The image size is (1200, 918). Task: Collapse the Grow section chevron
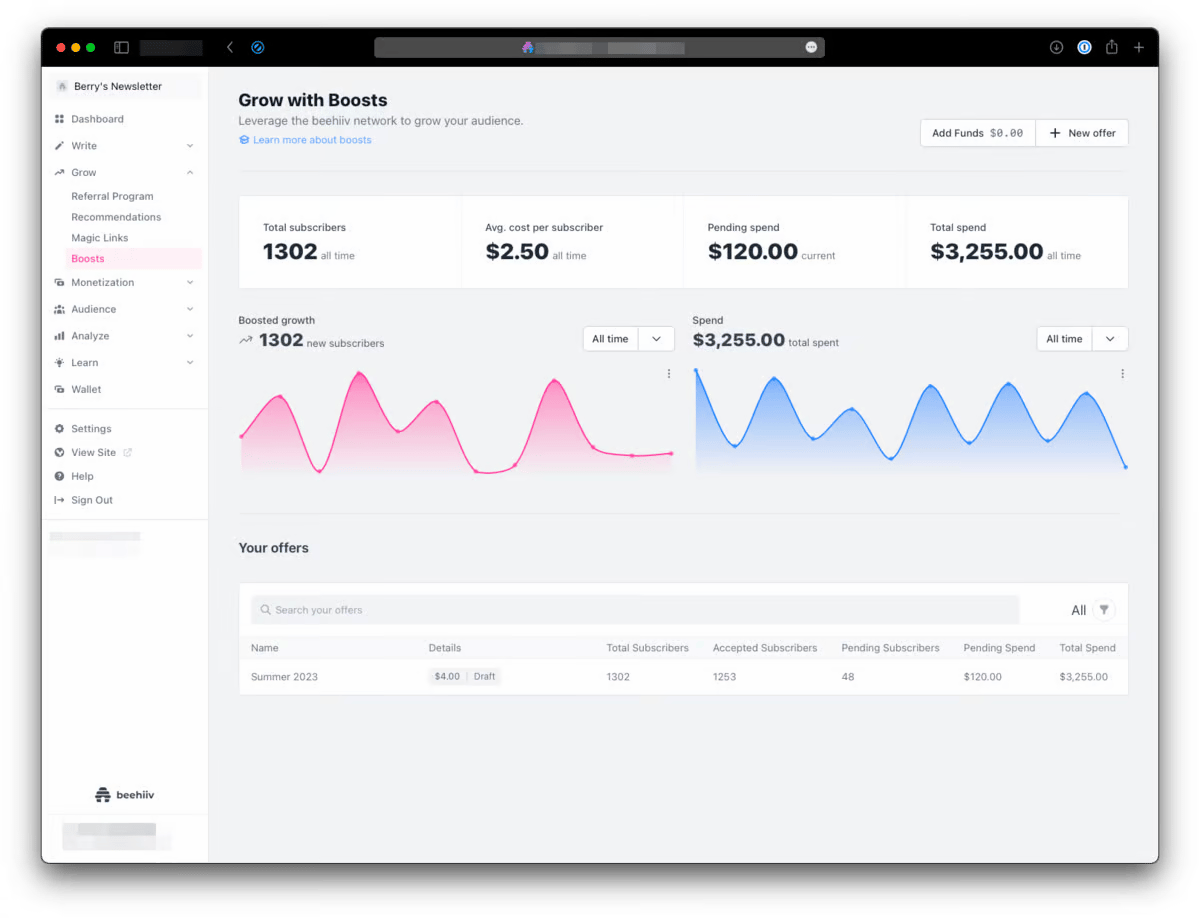190,173
